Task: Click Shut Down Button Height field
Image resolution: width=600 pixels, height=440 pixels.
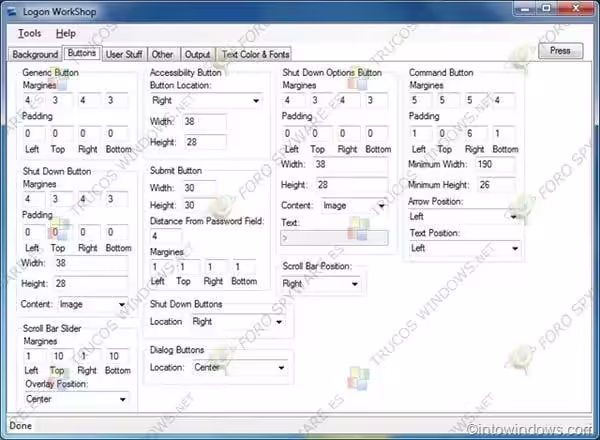Action: click(91, 284)
